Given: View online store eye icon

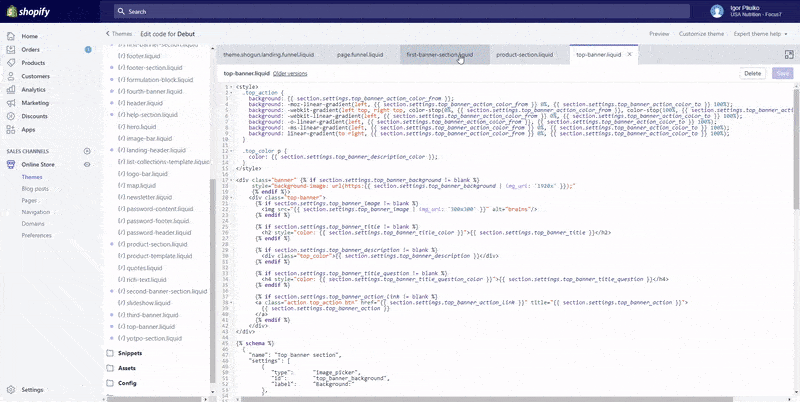Looking at the screenshot, I should [x=87, y=164].
